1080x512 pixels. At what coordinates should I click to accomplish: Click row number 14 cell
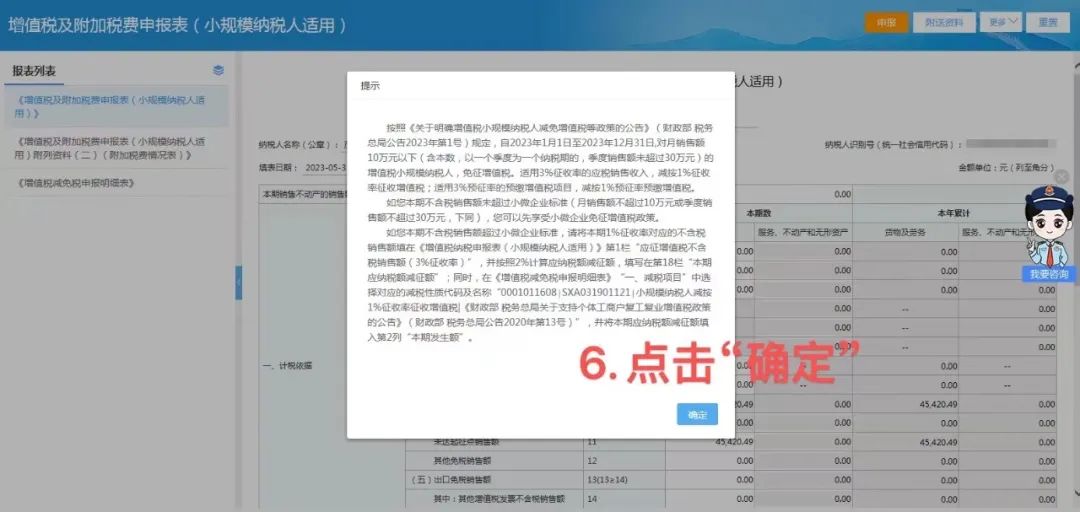[x=624, y=498]
